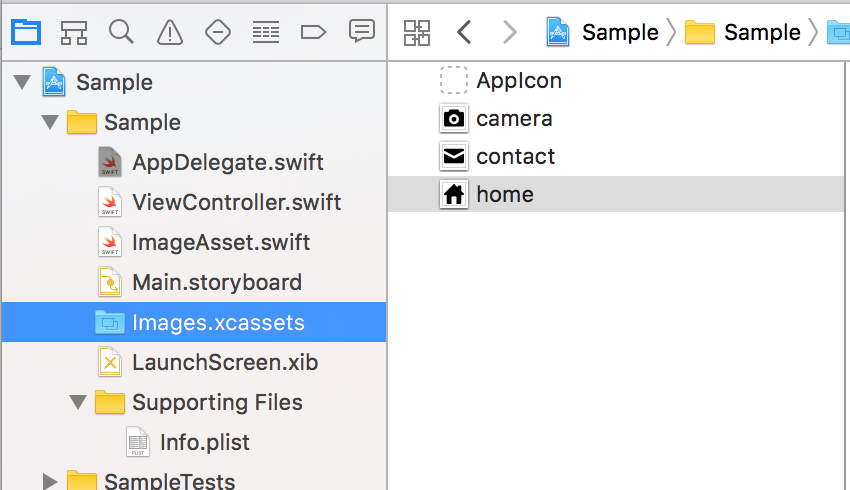This screenshot has height=490, width=850.
Task: Open Main.storyboard file
Action: click(216, 282)
